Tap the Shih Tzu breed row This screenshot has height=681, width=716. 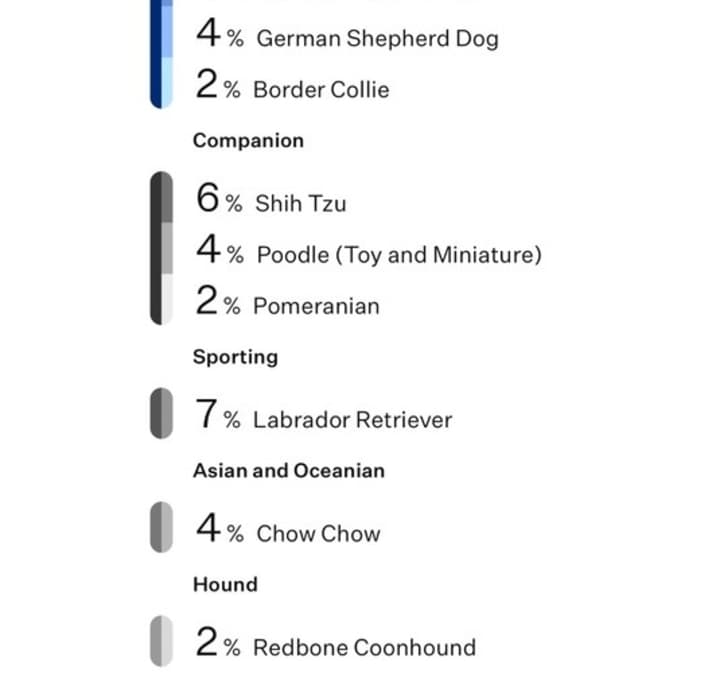click(271, 199)
